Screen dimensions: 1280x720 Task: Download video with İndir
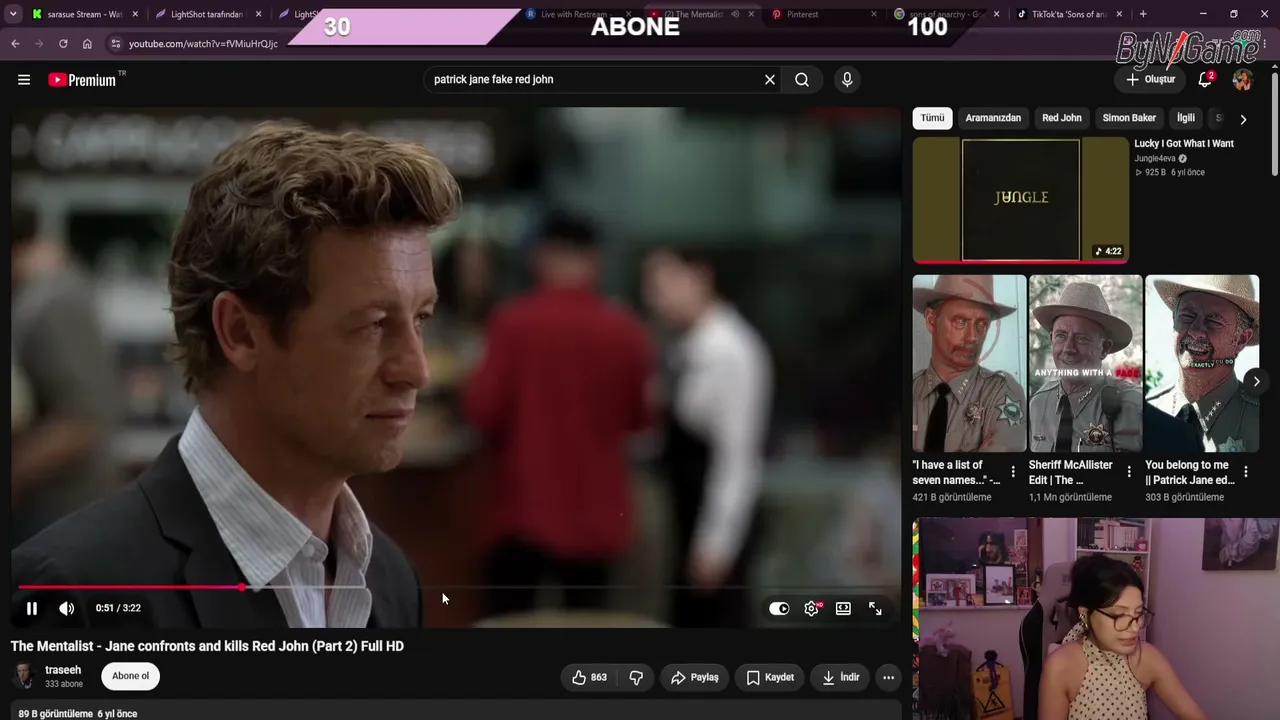pos(840,677)
